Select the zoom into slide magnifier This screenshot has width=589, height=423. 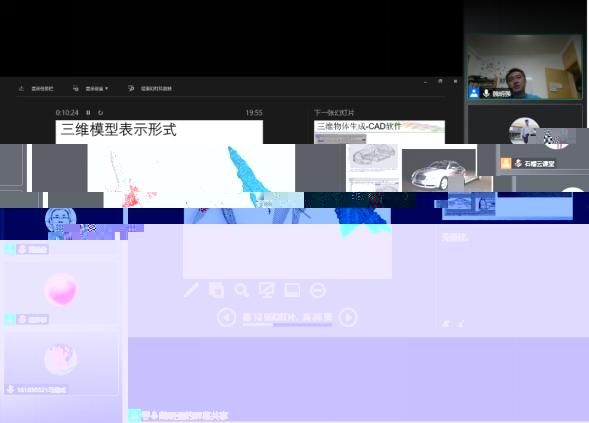tap(242, 290)
